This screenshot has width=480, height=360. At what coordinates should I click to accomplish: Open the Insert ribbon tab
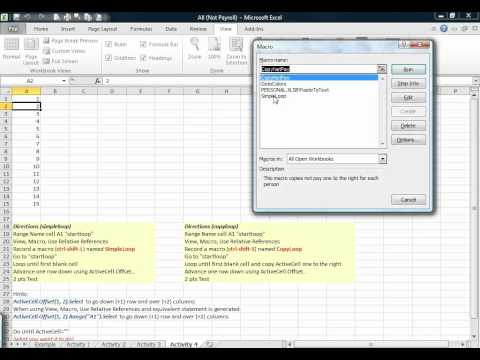click(68, 29)
